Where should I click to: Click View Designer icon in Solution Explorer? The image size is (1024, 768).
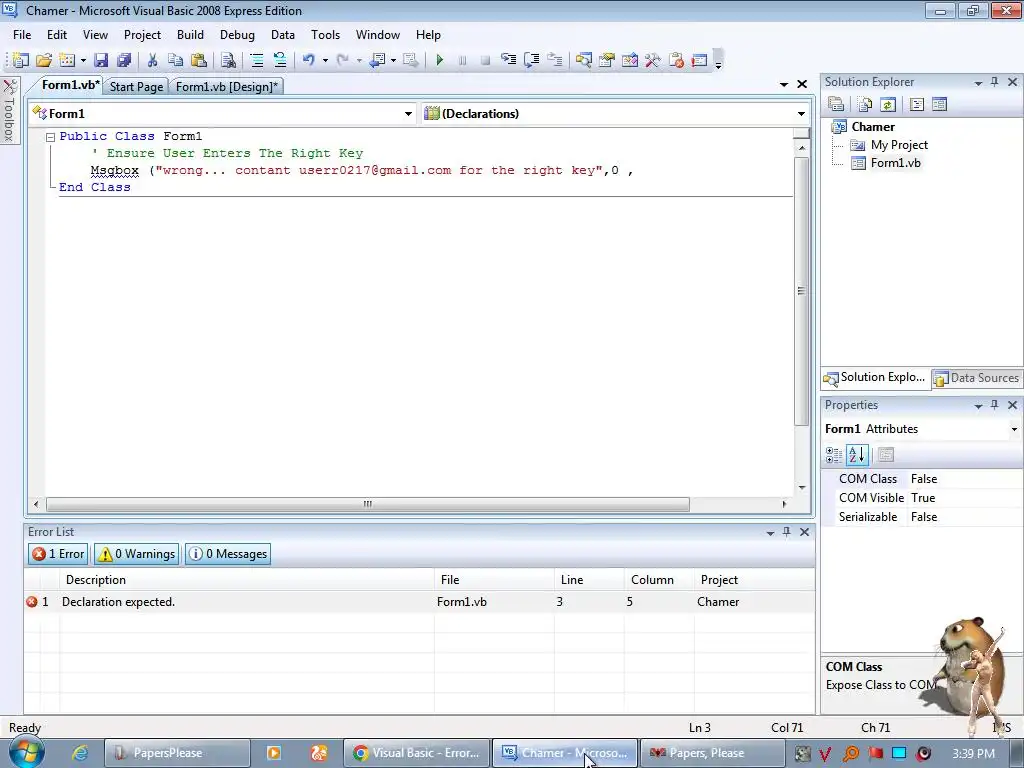click(940, 104)
